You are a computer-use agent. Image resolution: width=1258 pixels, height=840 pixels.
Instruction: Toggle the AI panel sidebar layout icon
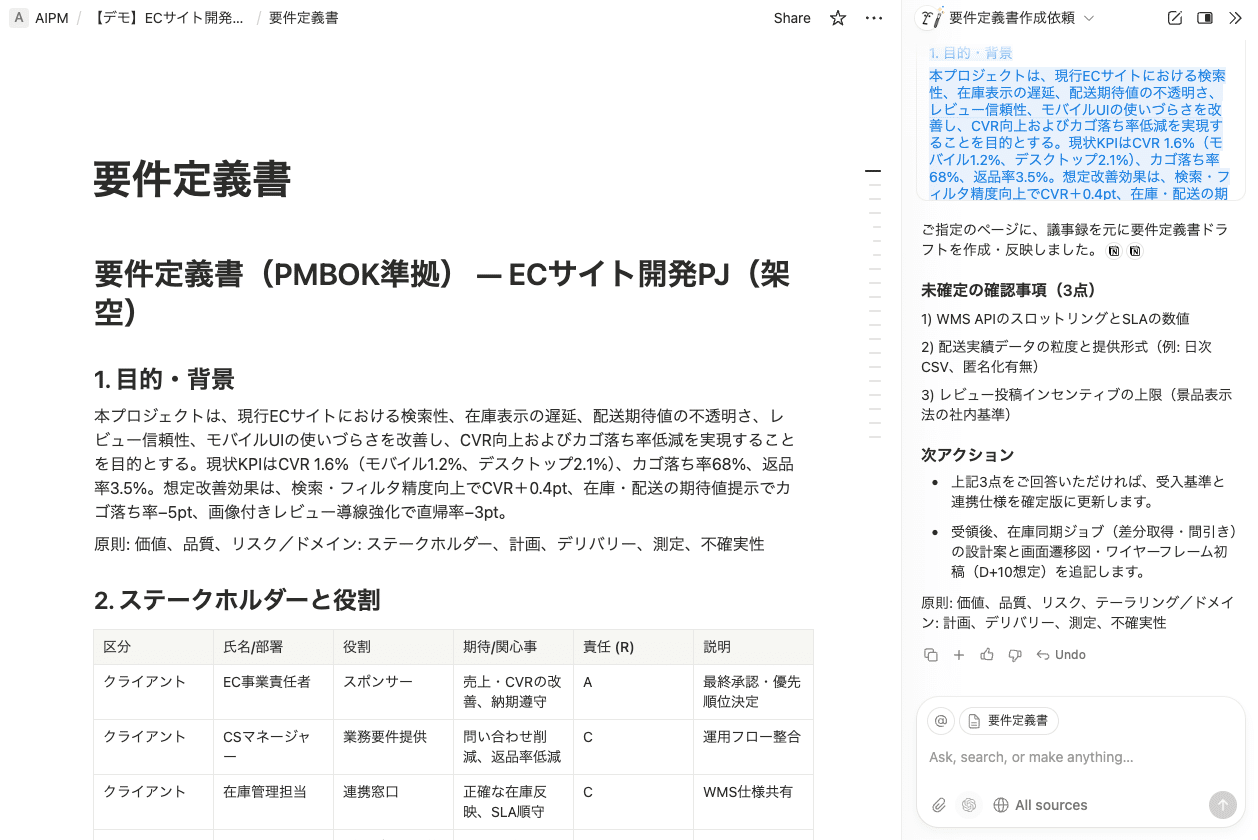[x=1205, y=18]
